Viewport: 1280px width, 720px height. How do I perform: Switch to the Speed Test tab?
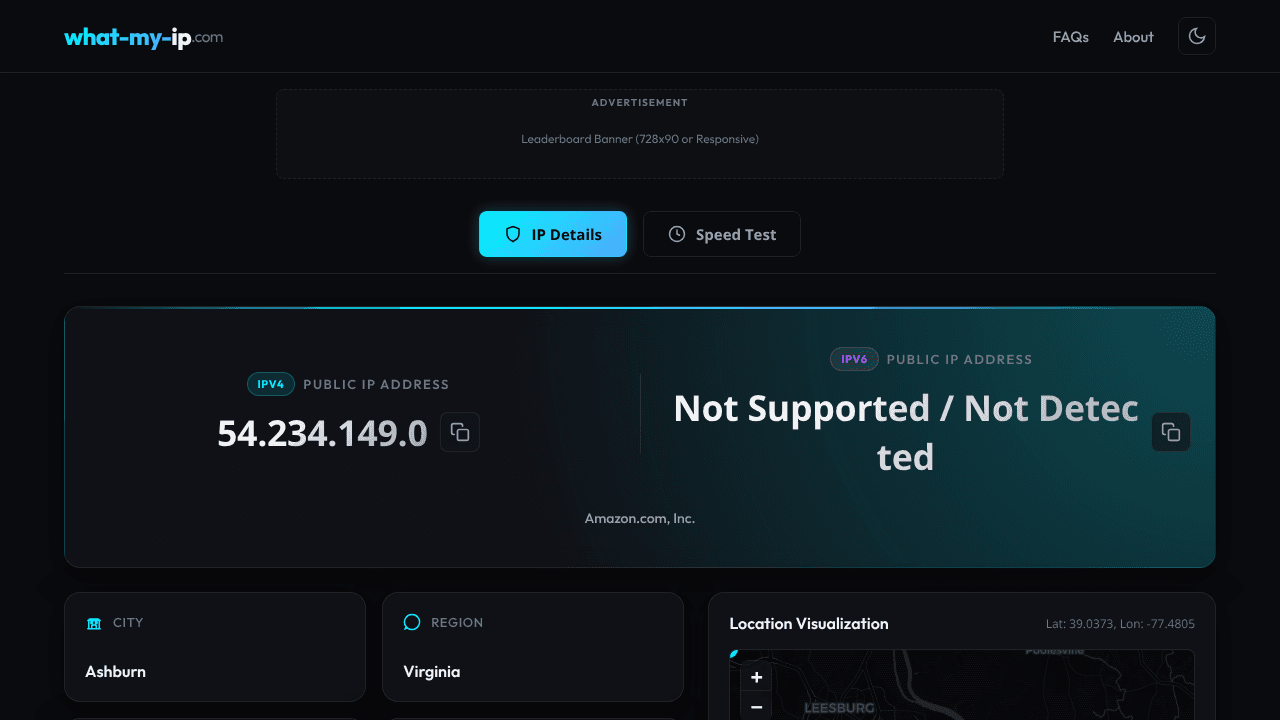722,234
